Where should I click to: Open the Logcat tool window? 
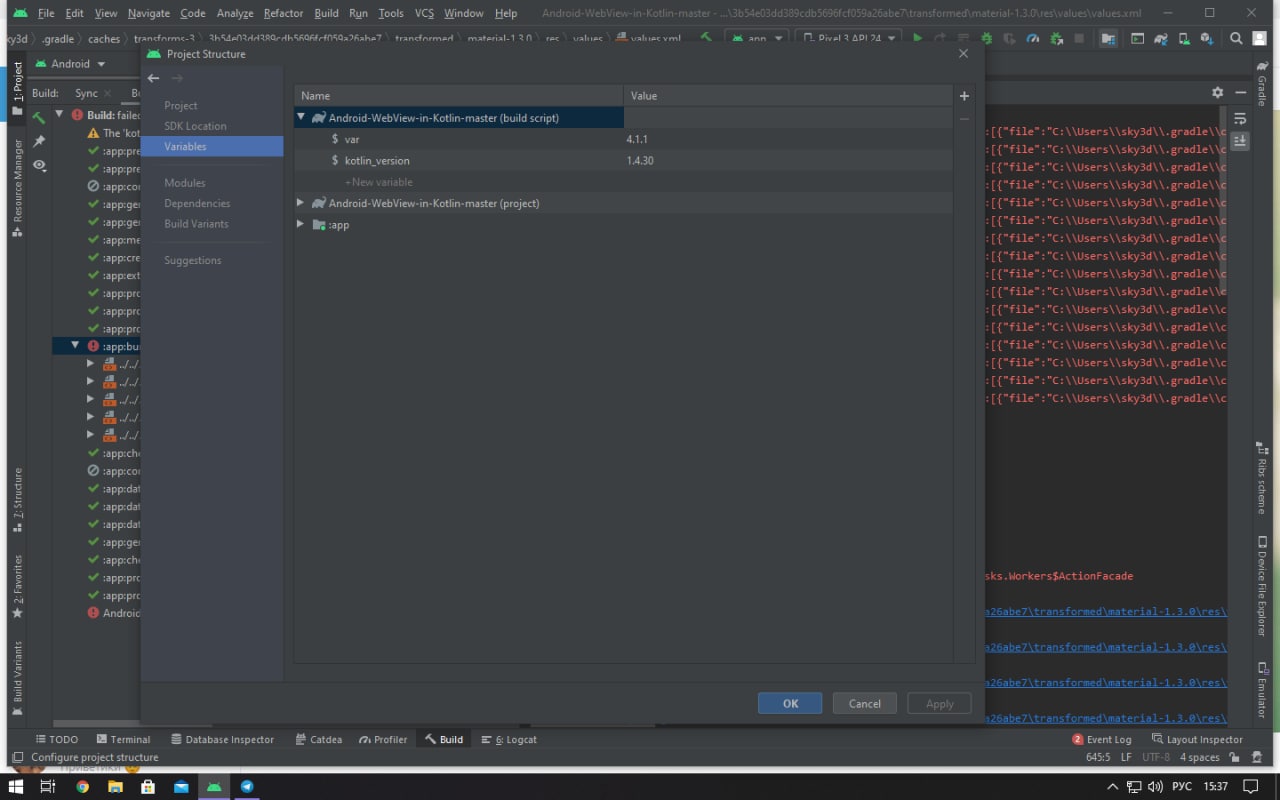(509, 739)
